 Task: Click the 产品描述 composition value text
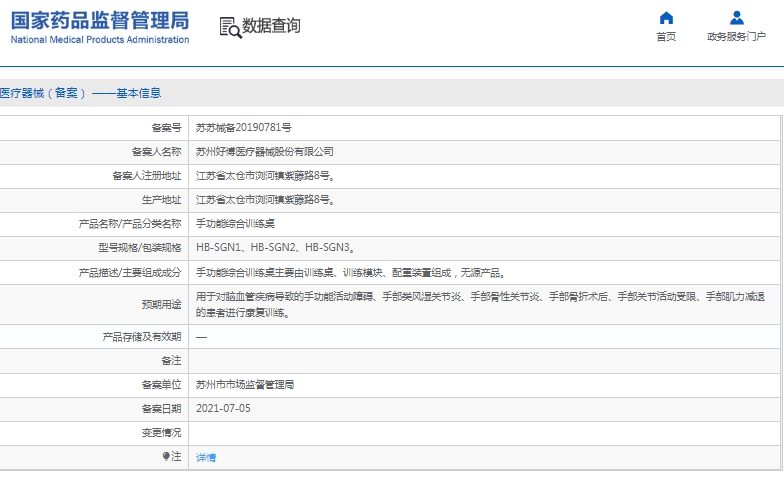350,272
